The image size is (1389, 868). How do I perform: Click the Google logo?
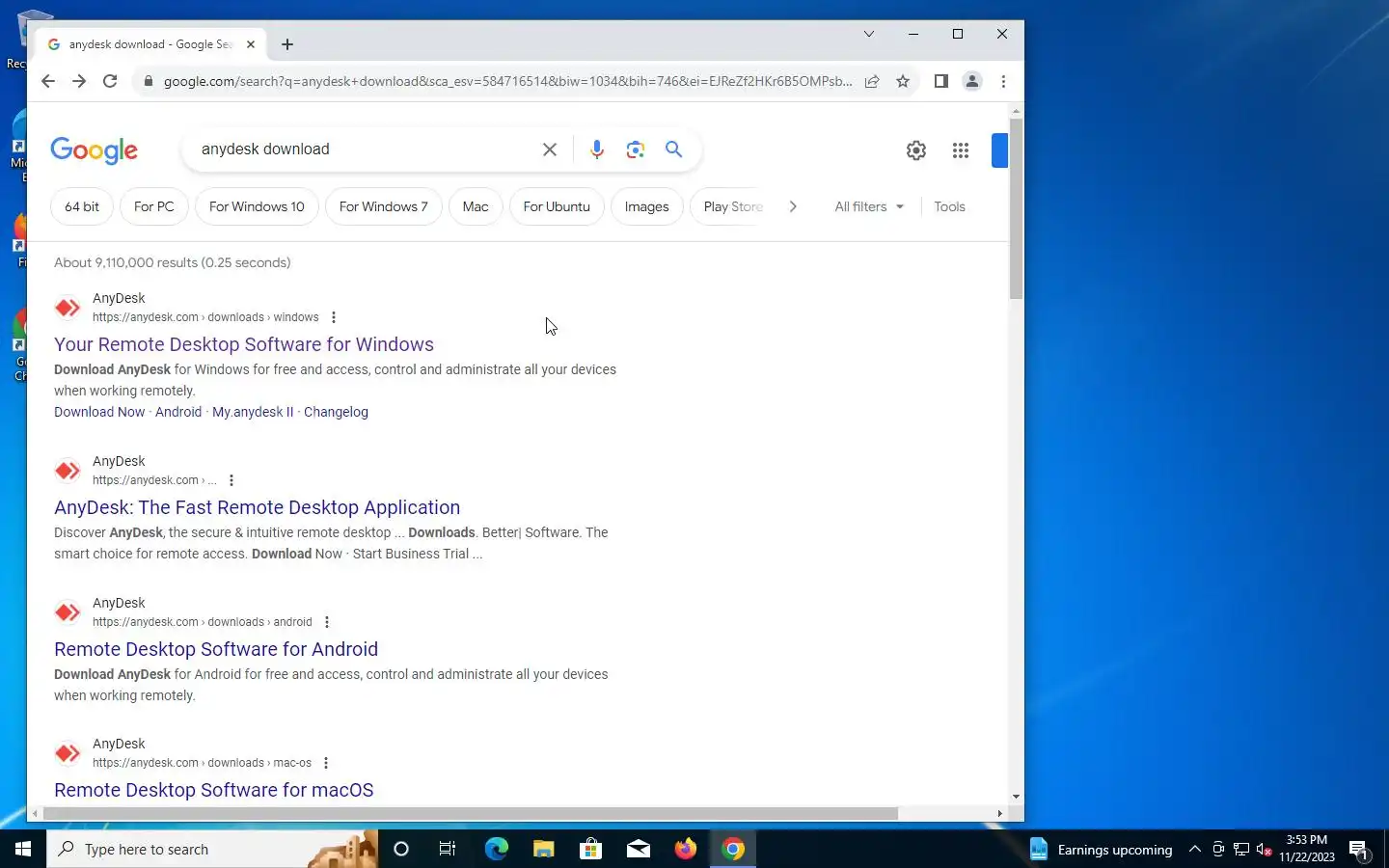click(94, 150)
